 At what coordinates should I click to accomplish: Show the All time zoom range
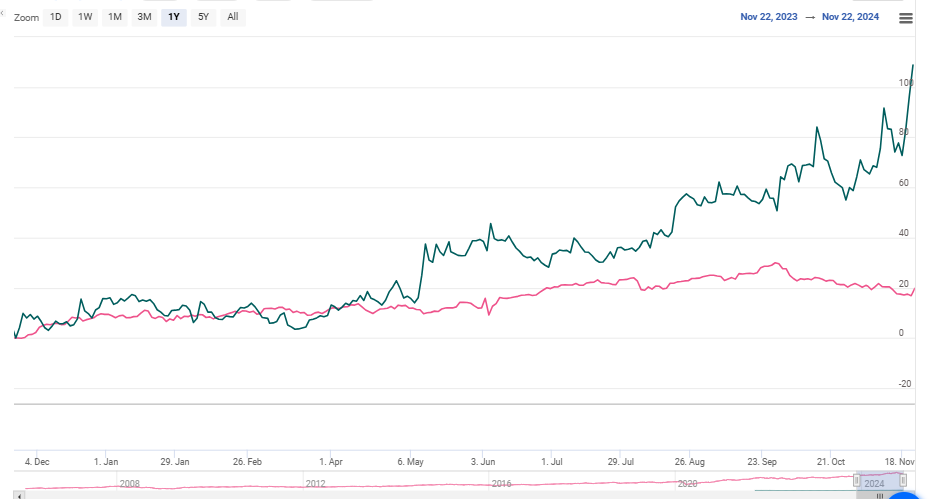pyautogui.click(x=233, y=17)
